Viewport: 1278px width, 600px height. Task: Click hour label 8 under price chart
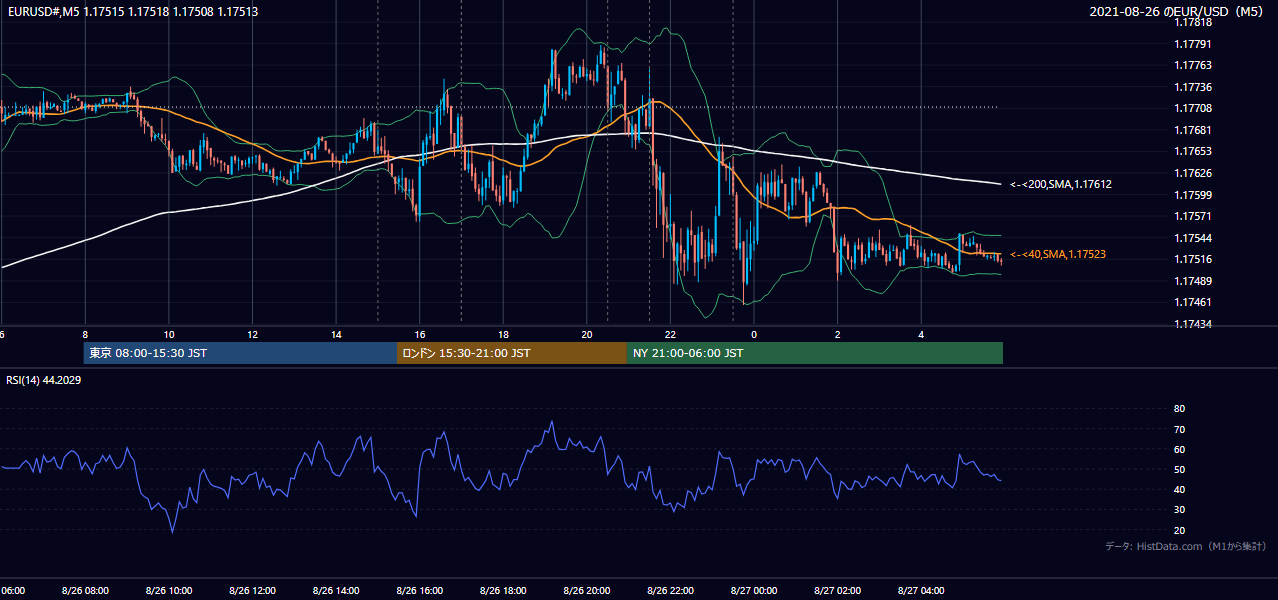(85, 334)
